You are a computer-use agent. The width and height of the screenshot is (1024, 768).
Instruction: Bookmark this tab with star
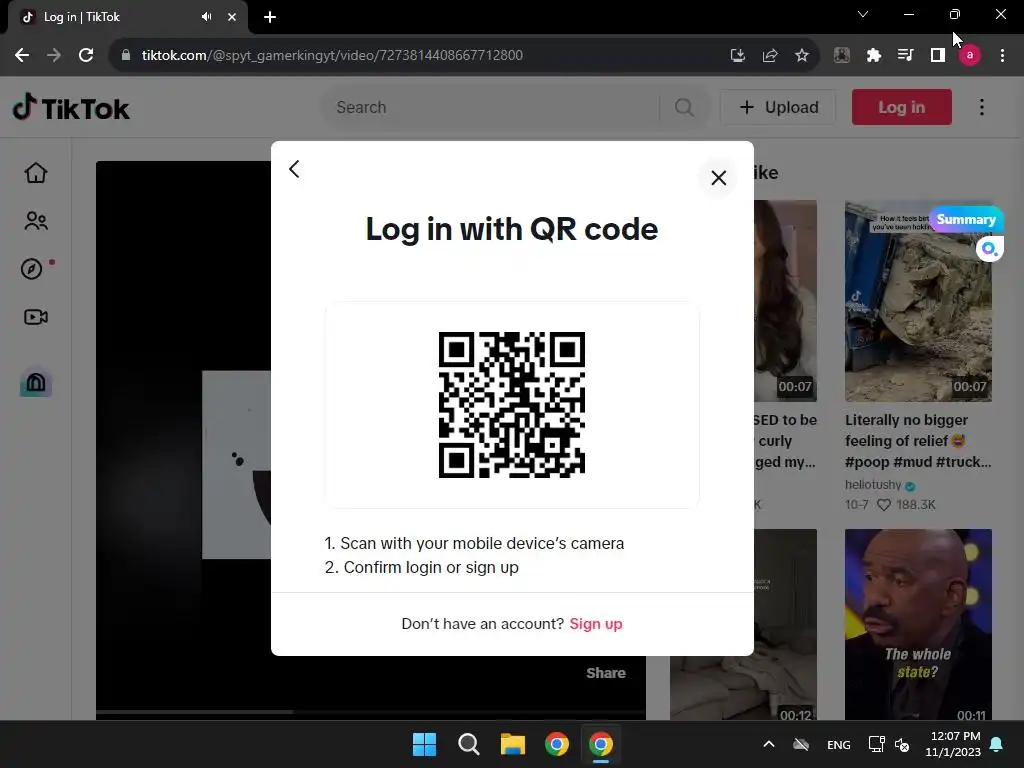point(802,56)
